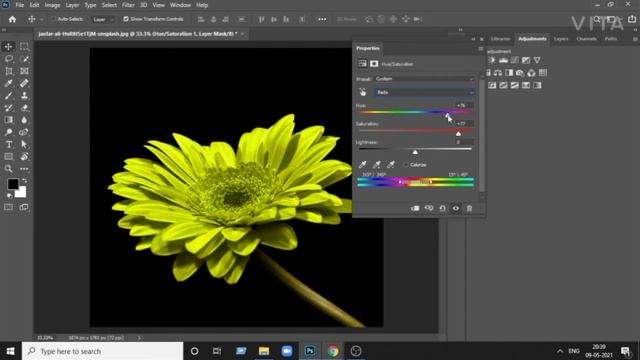
Task: Toggle Show Transform Controls checkbox
Action: tap(126, 19)
